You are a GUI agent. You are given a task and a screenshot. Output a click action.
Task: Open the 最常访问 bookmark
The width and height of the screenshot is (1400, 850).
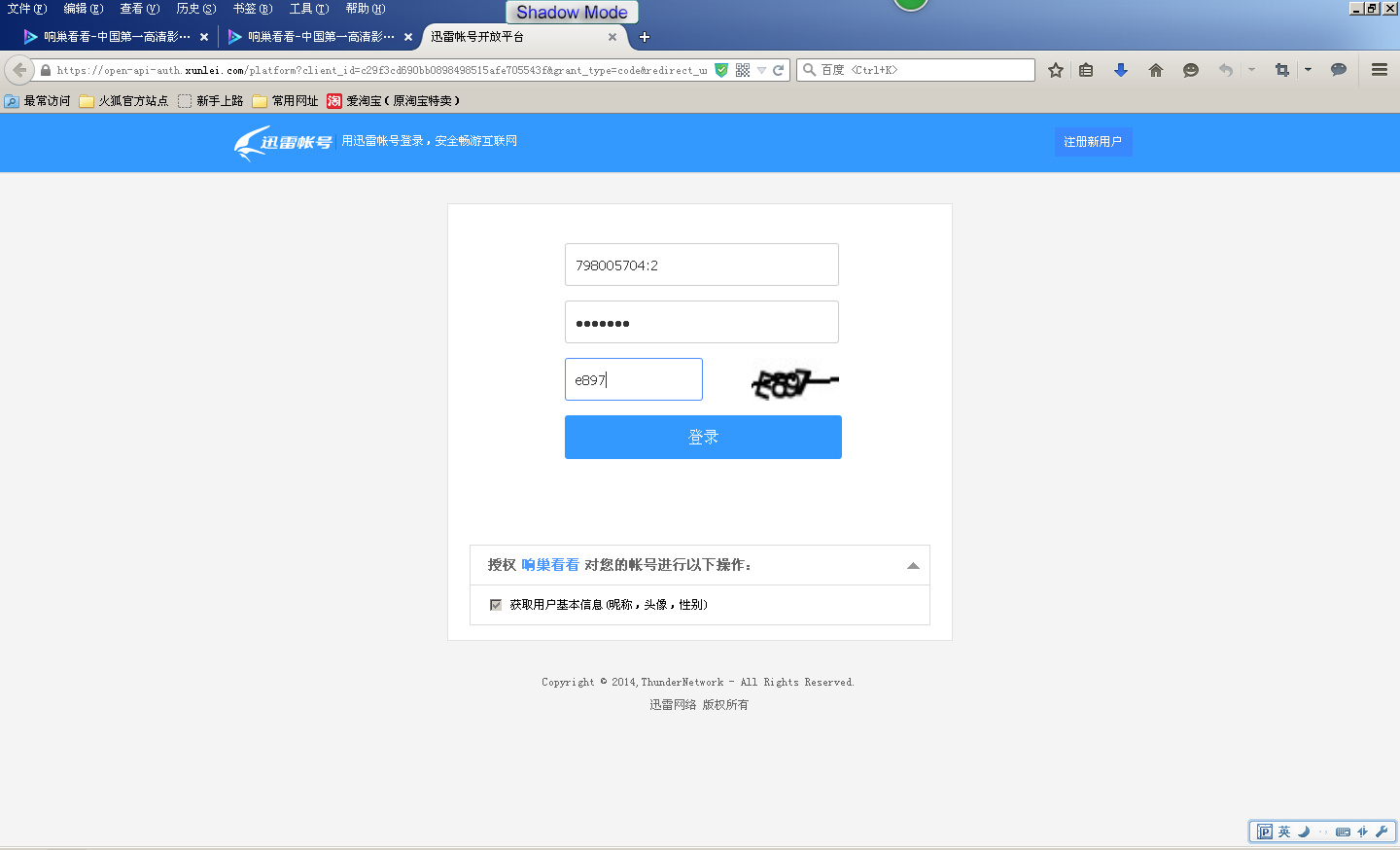click(x=38, y=101)
